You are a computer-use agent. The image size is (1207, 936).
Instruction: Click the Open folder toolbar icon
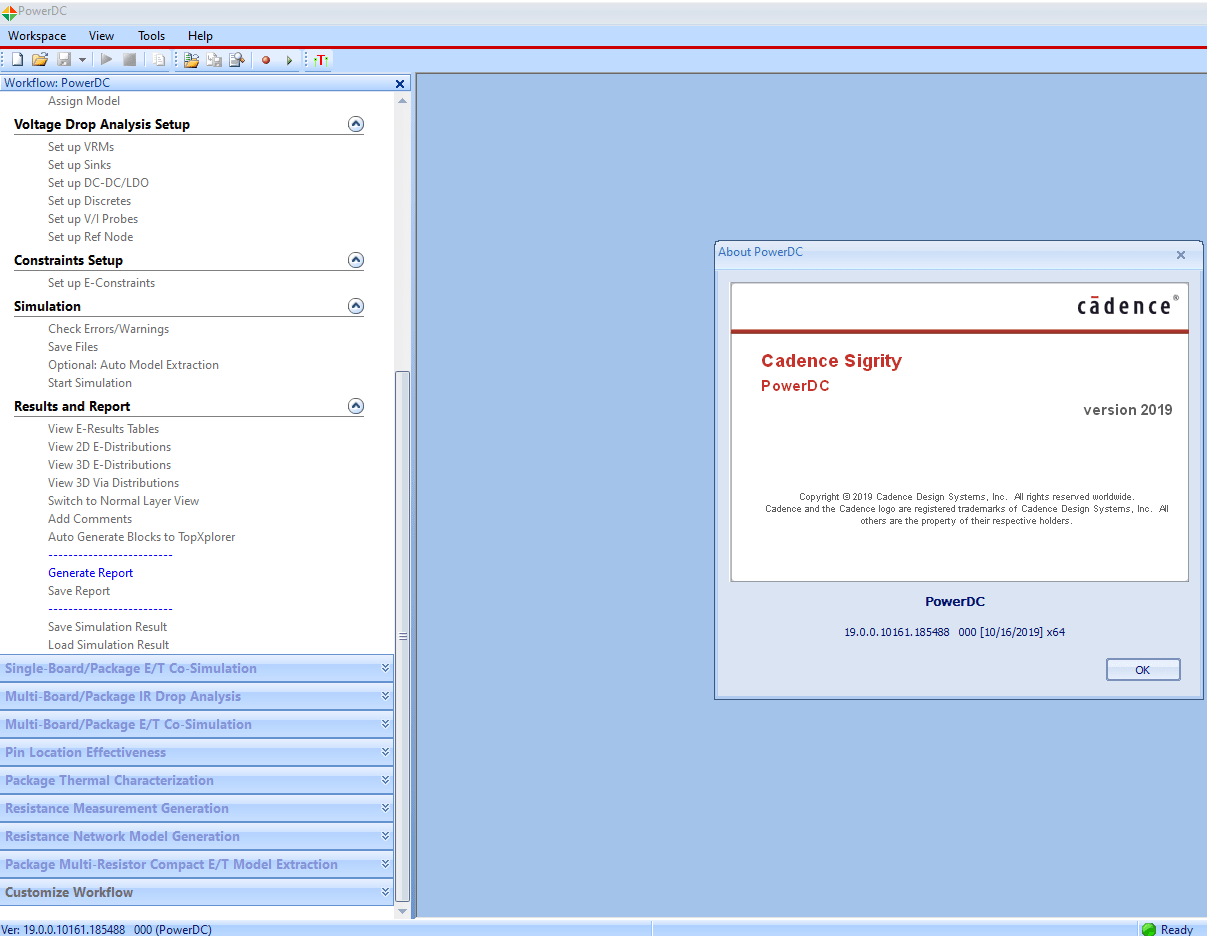(x=40, y=60)
